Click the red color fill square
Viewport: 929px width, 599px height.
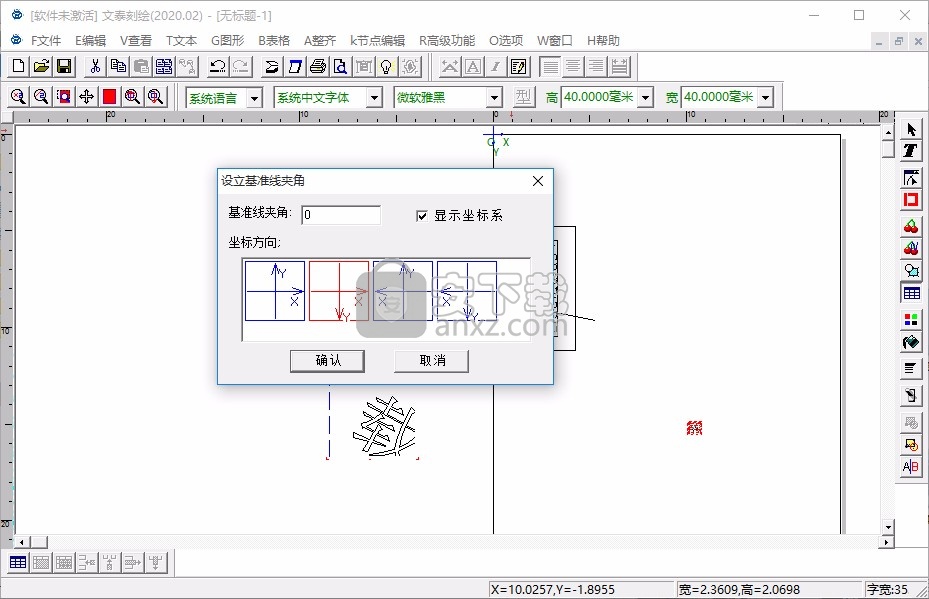[110, 97]
